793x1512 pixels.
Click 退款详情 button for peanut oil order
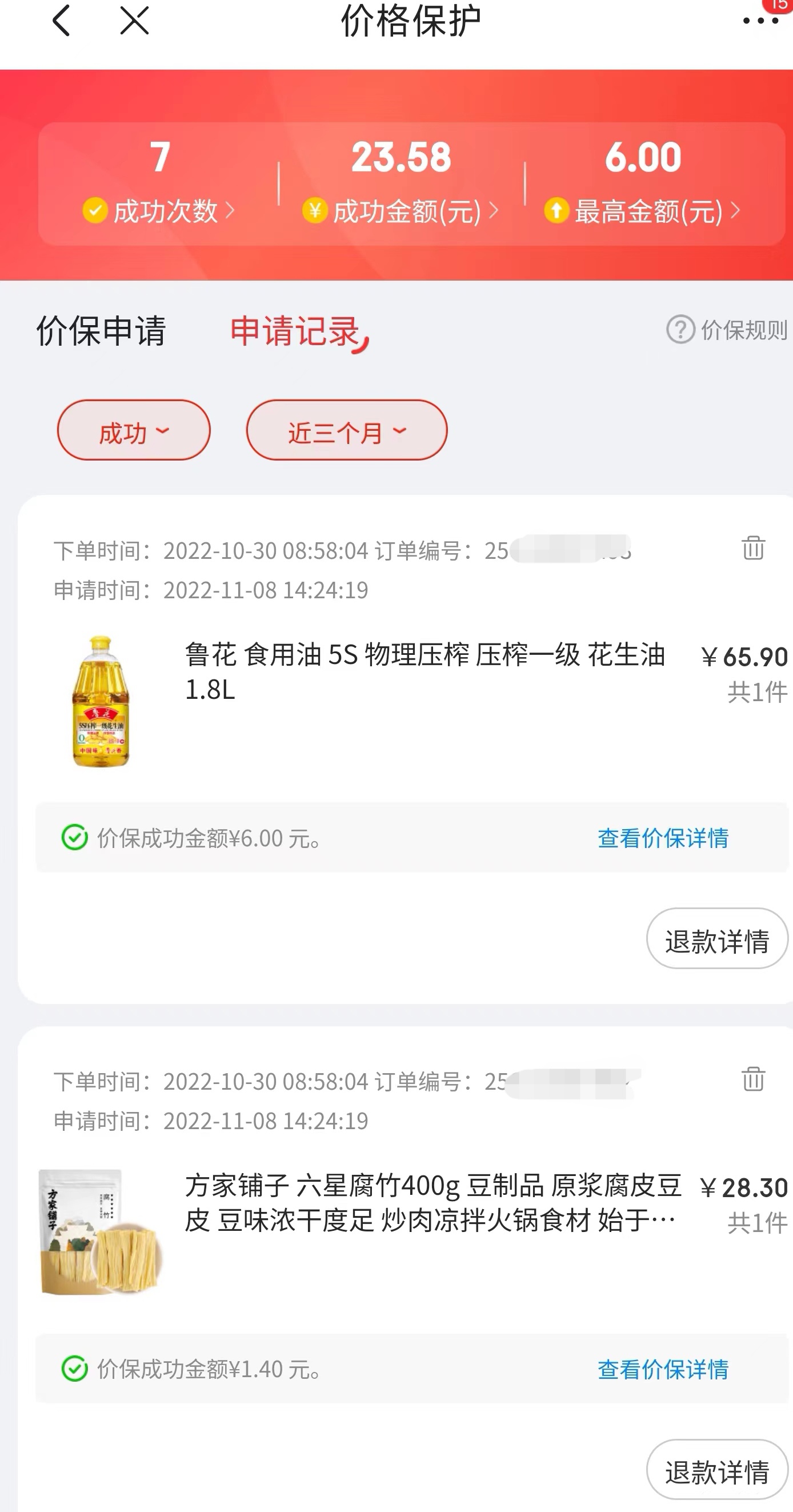click(716, 939)
